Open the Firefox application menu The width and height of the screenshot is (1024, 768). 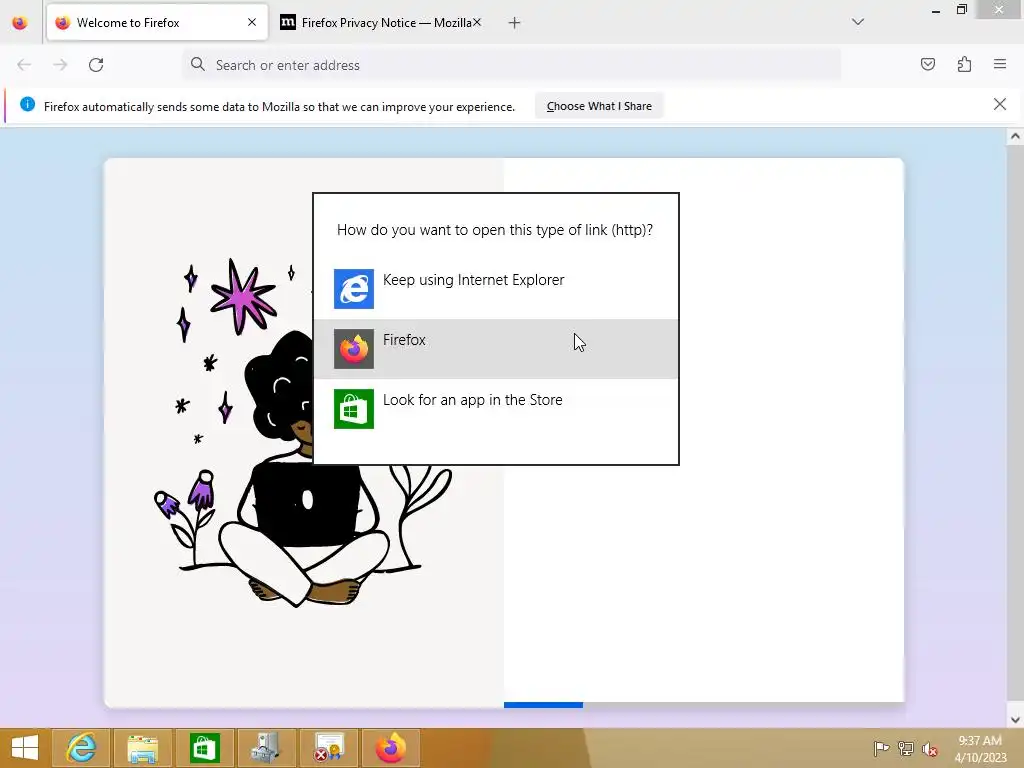pyautogui.click(x=1000, y=64)
